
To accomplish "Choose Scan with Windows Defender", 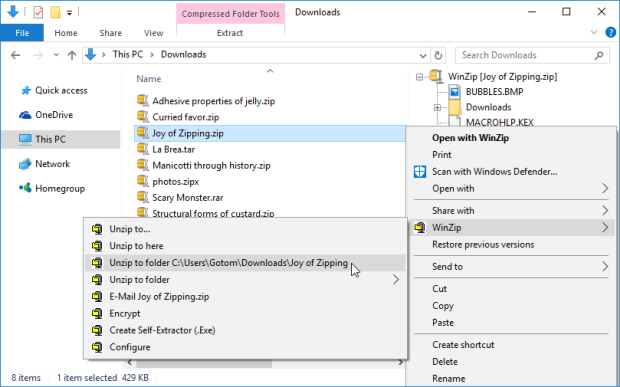I will pyautogui.click(x=494, y=172).
